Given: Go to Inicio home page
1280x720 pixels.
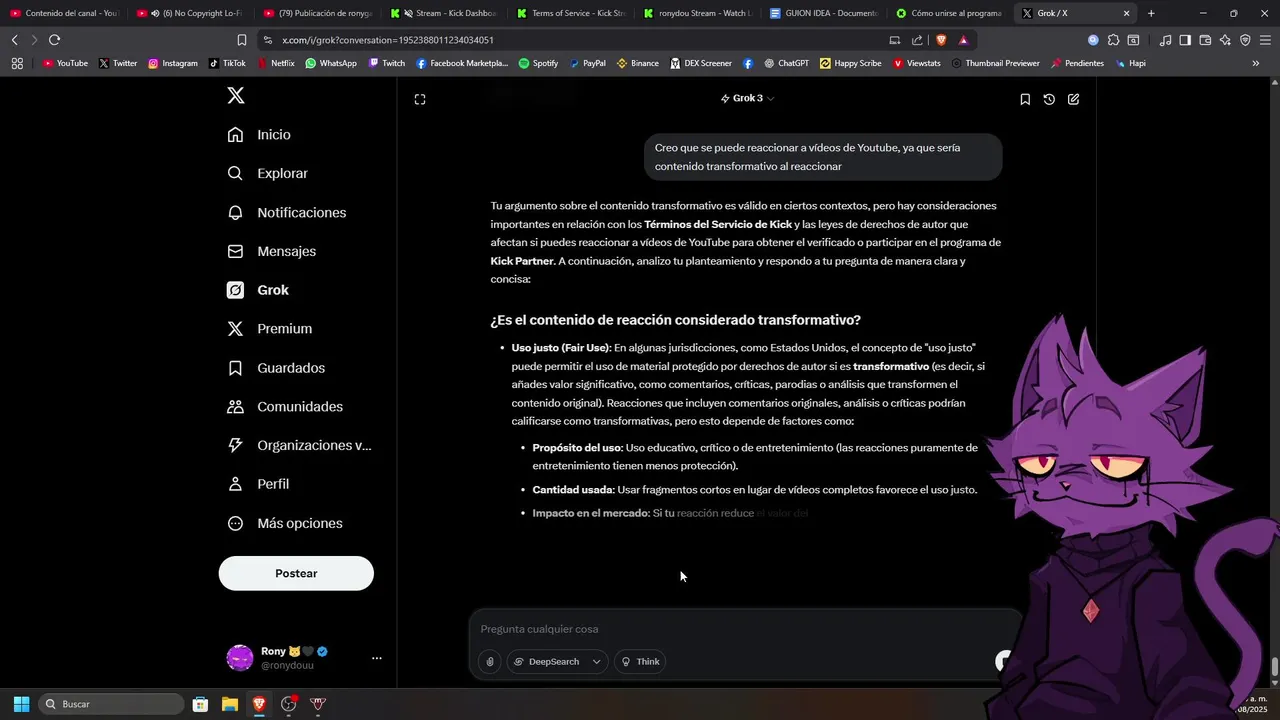Looking at the screenshot, I should pyautogui.click(x=259, y=135).
